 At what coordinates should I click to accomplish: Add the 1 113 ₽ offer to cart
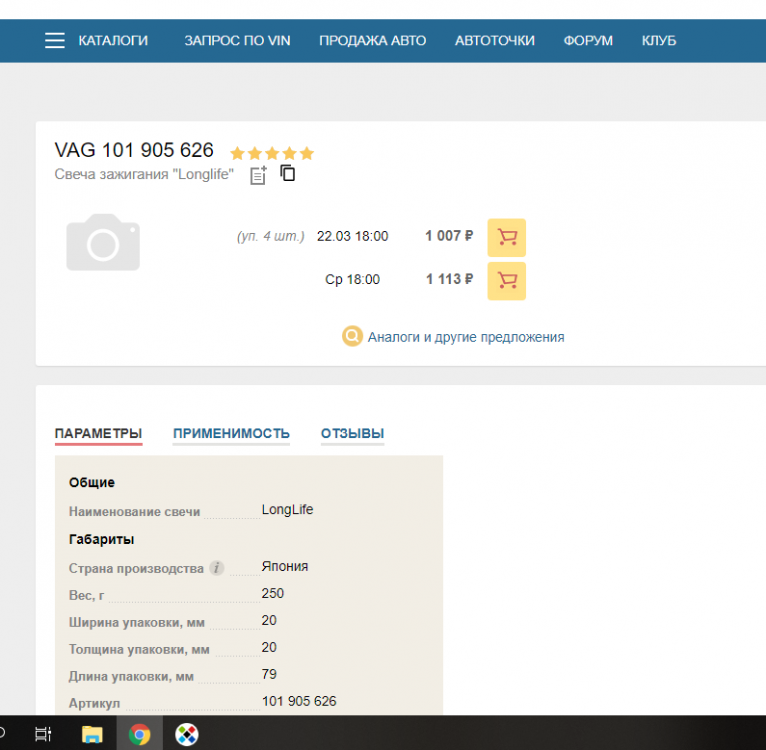[506, 280]
